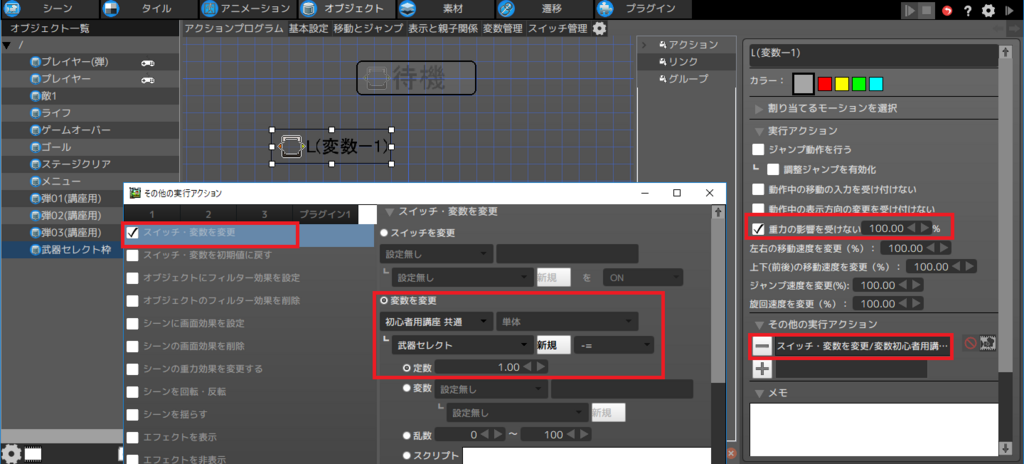The width and height of the screenshot is (1024, 464).
Task: Toggle スイッチ・変数を変更 checkbox
Action: [133, 233]
